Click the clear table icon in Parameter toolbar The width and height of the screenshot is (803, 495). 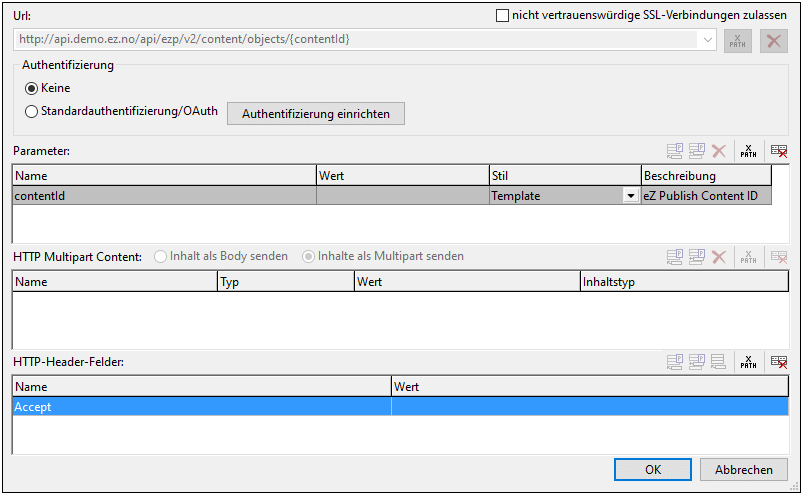[778, 151]
